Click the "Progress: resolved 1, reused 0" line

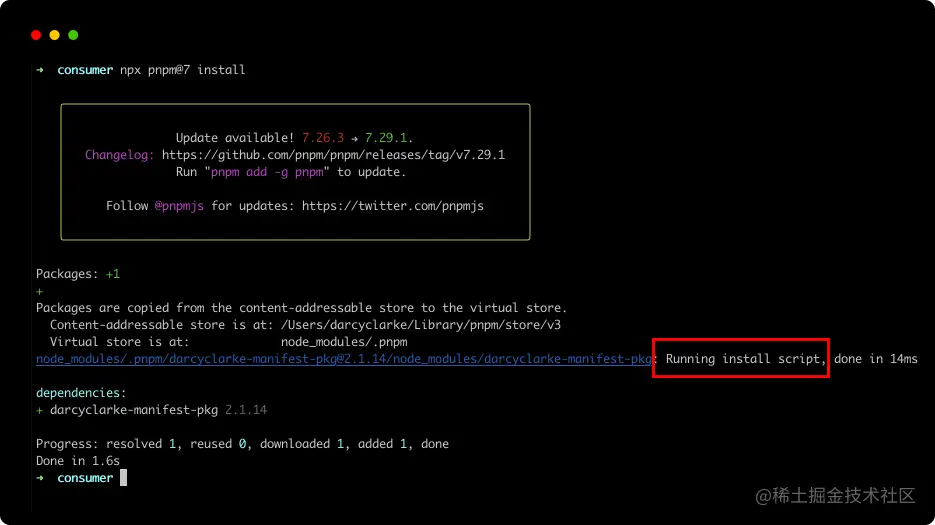click(x=242, y=444)
